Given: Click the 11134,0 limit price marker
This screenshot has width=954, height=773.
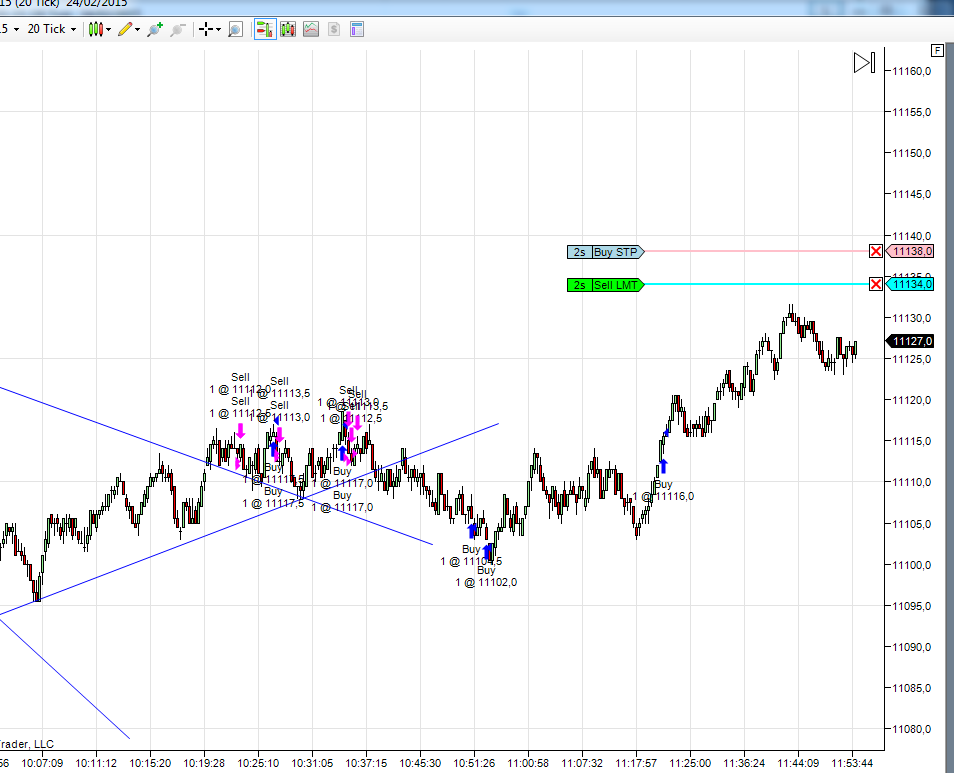Looking at the screenshot, I should (x=910, y=284).
